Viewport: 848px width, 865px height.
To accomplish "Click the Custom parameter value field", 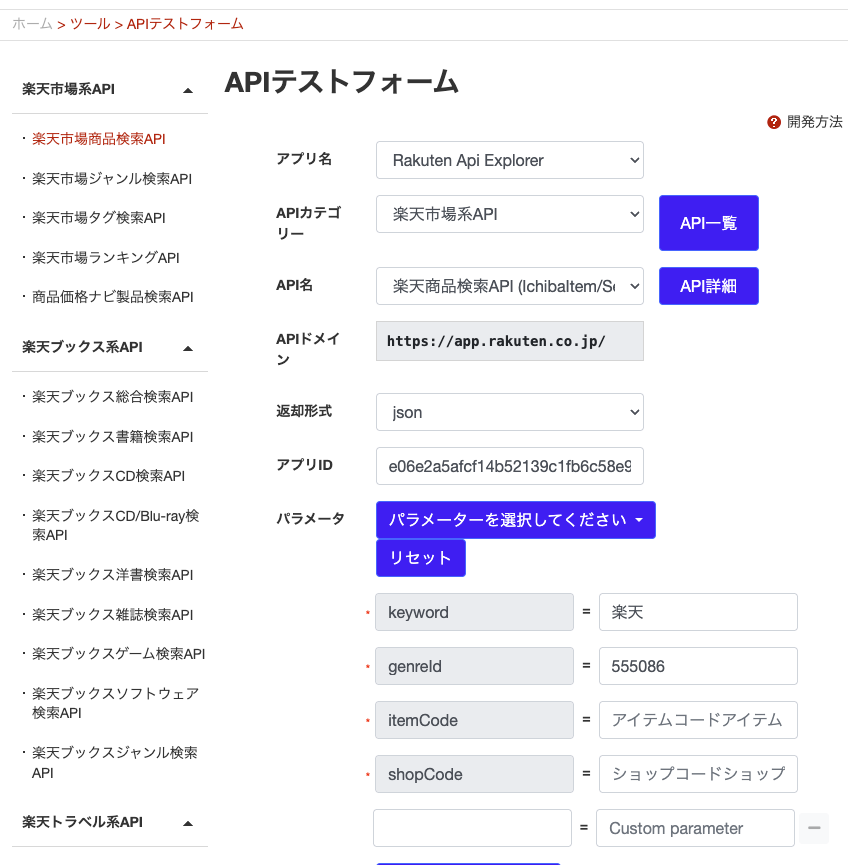I will tap(695, 828).
